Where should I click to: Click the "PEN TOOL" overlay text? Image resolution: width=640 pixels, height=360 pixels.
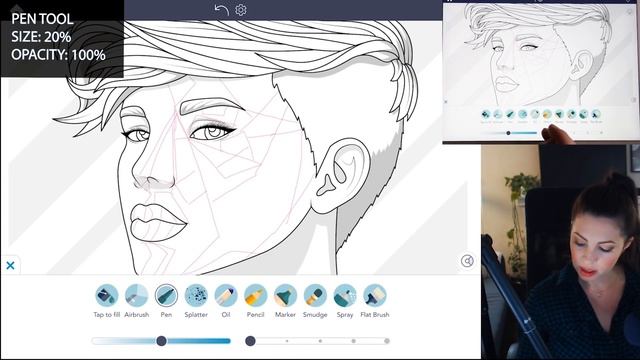42,19
